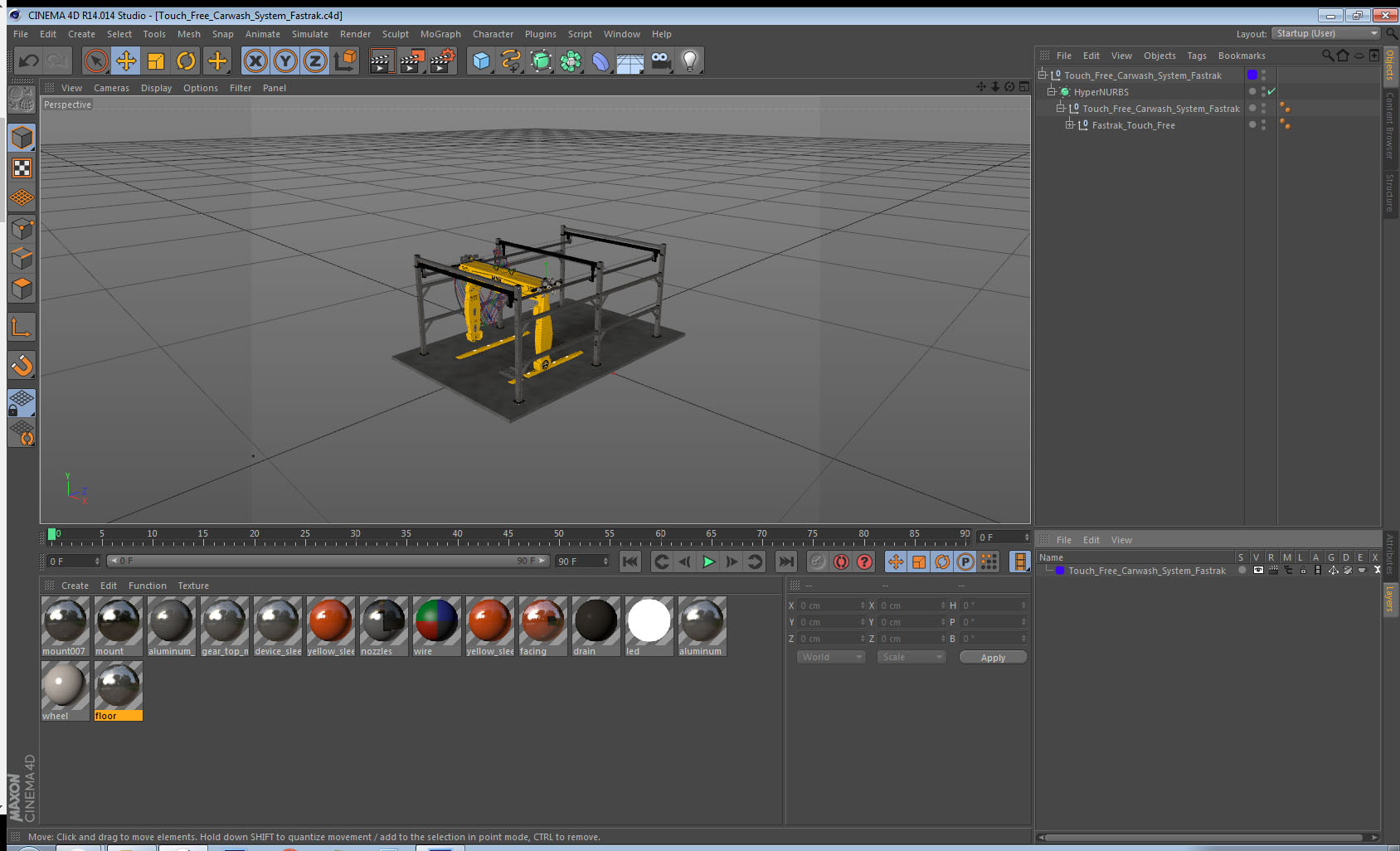Select the Live Selection tool
This screenshot has width=1400, height=851.
click(96, 61)
